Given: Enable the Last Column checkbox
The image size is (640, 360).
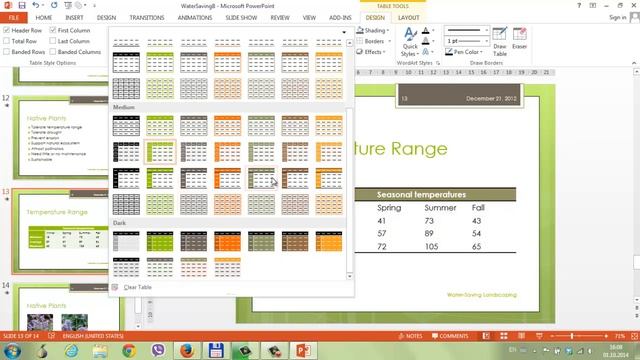Looking at the screenshot, I should click(53, 41).
